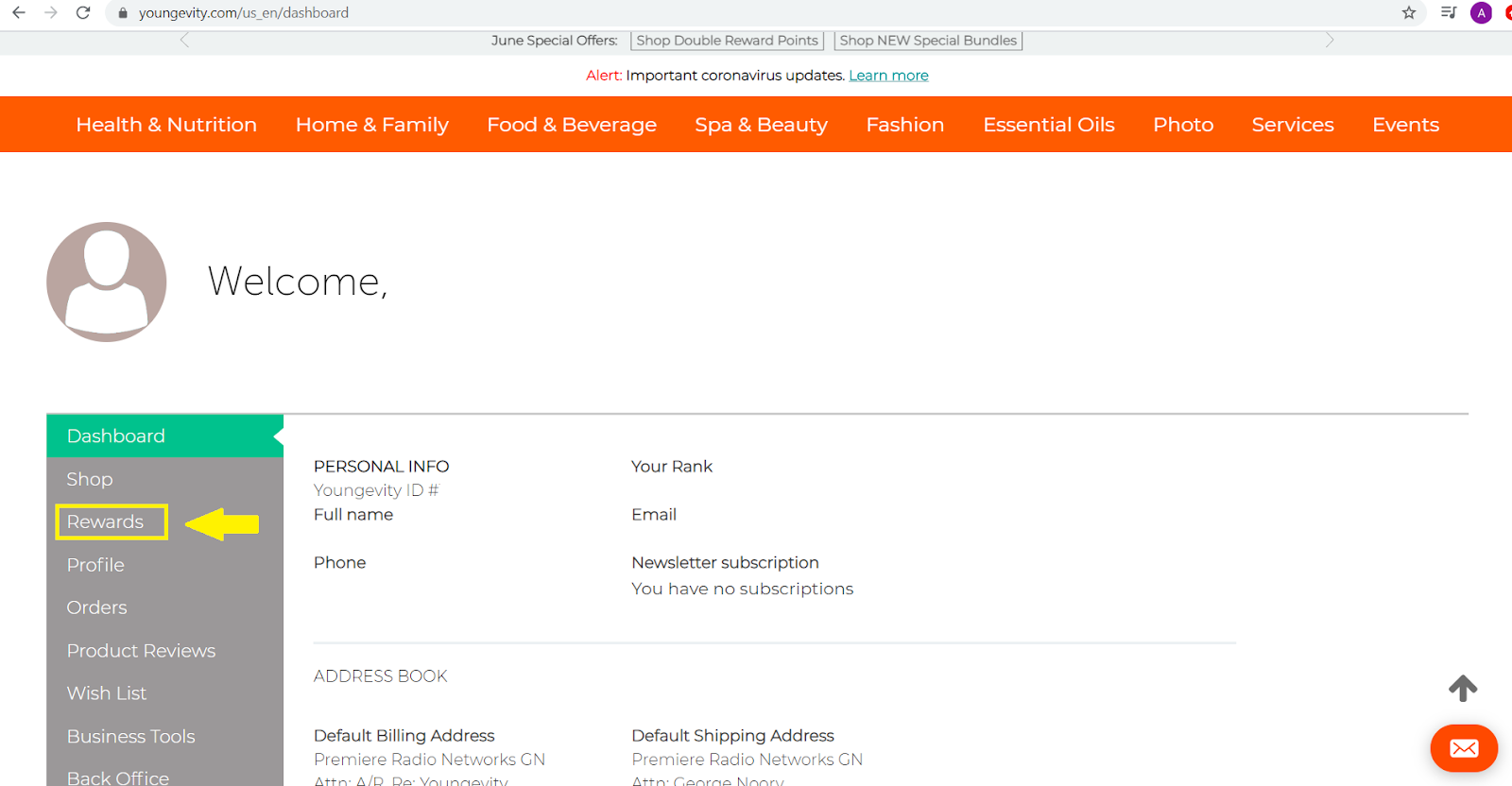Open the Services menu
The width and height of the screenshot is (1512, 786).
click(1293, 125)
